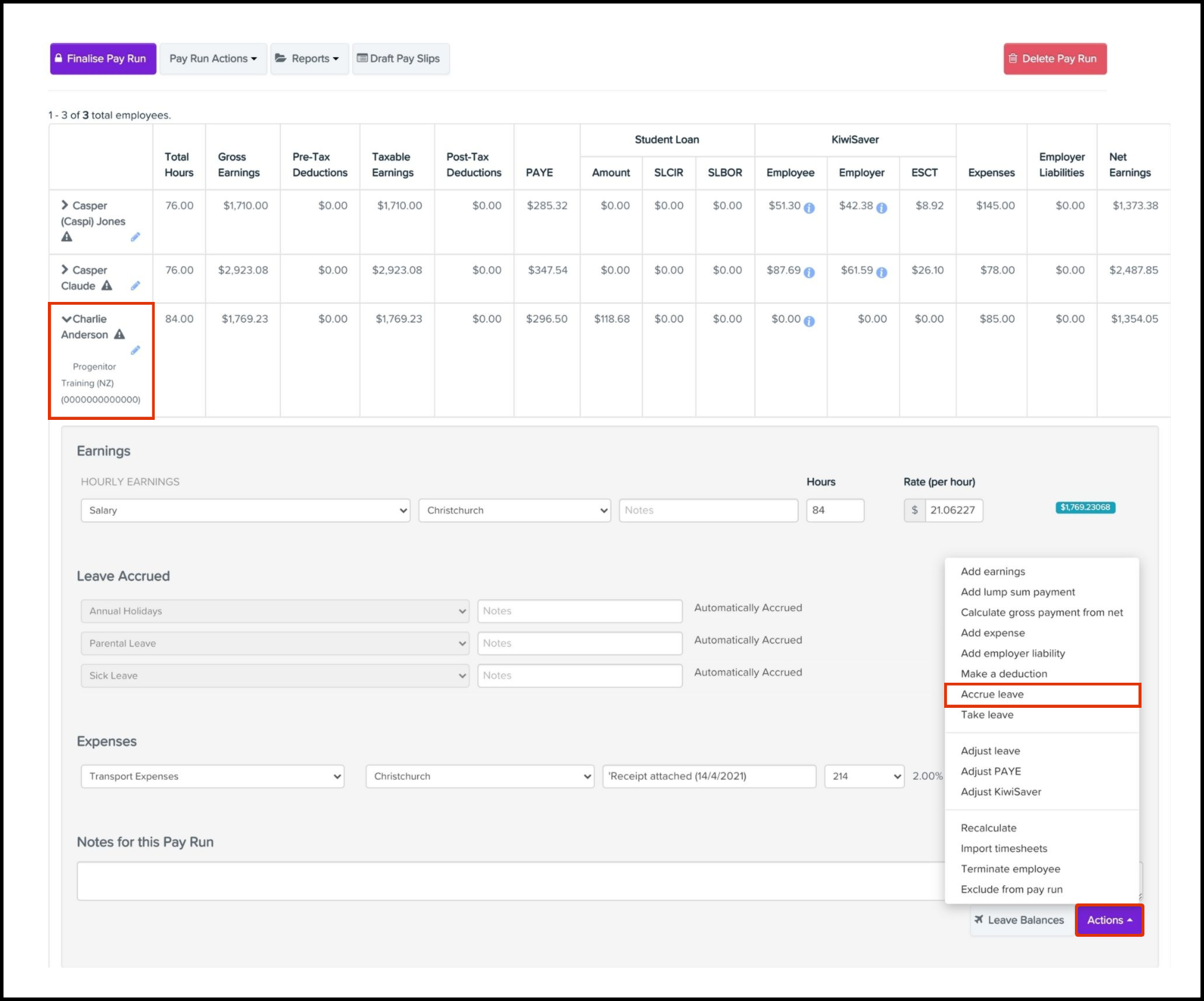Click info icon next to $51.30 KiwiSaver employee
Screen dimensions: 1204x1001
(x=809, y=208)
